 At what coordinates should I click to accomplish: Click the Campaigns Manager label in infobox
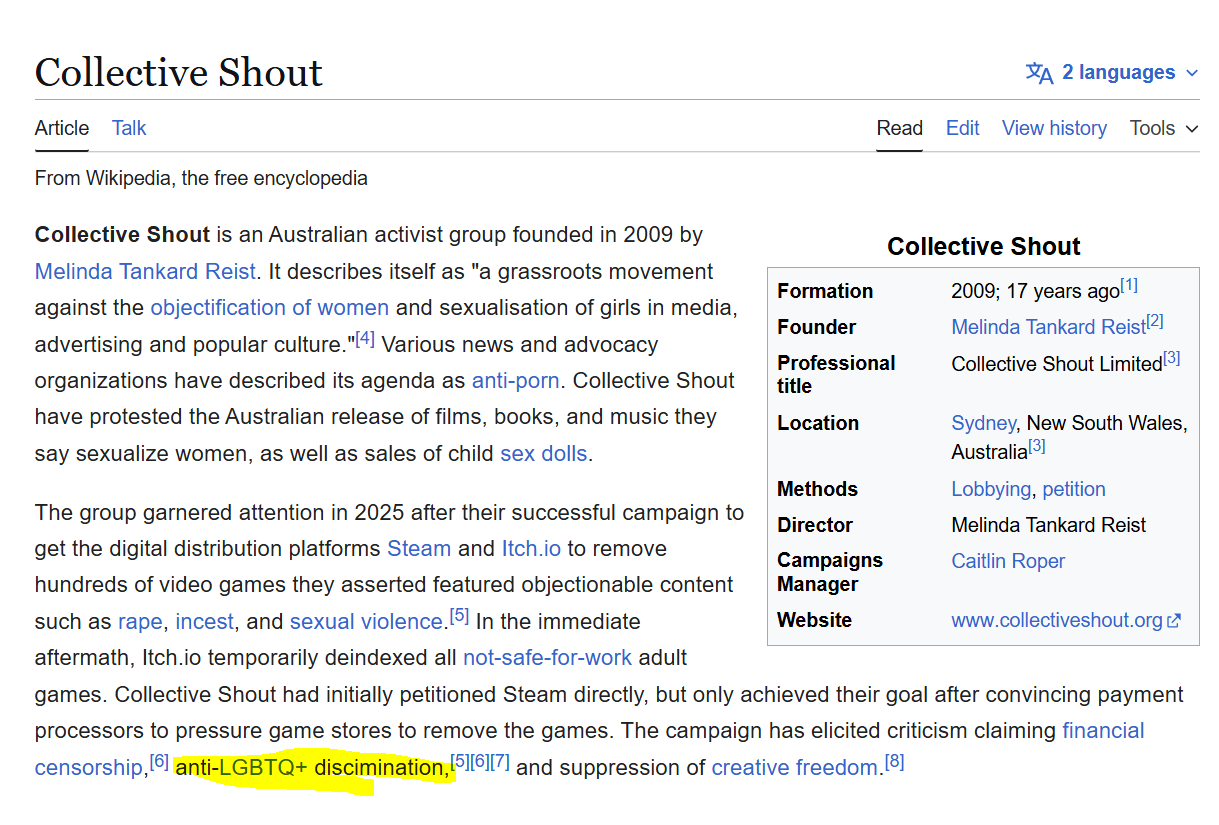[x=830, y=572]
